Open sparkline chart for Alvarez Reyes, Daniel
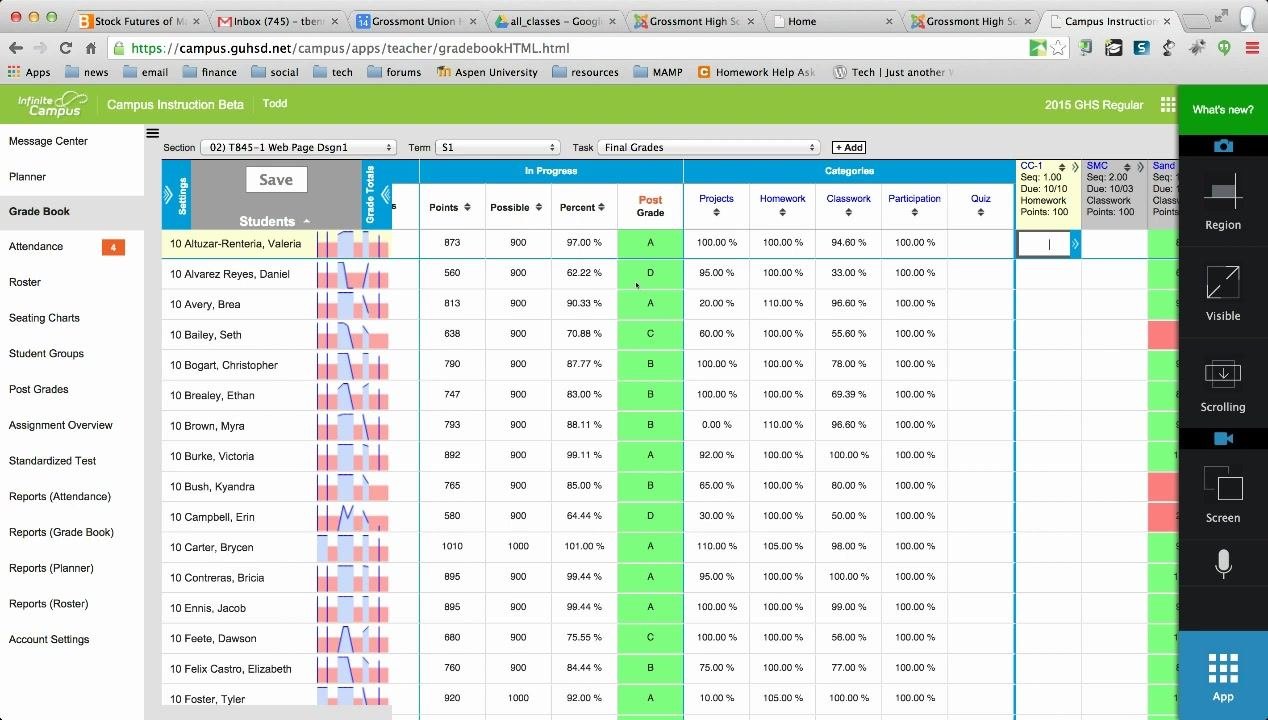This screenshot has height=720, width=1268. [352, 274]
